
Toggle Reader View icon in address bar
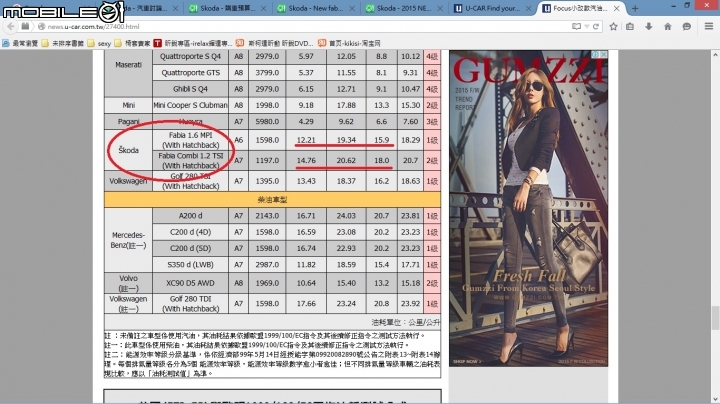point(576,27)
